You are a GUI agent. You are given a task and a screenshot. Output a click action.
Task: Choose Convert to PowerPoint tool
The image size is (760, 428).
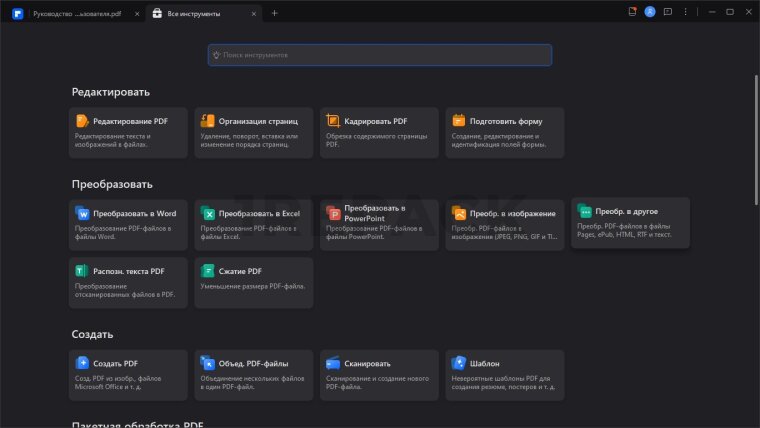click(x=379, y=224)
